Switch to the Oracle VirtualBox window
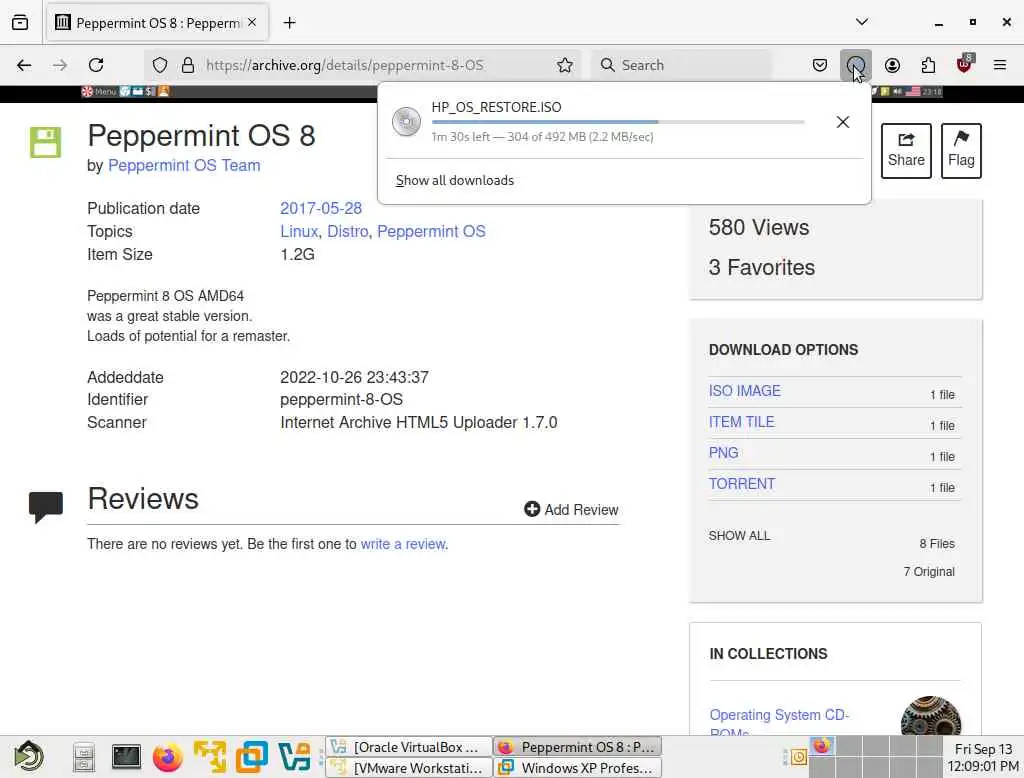1024x778 pixels. [x=409, y=747]
